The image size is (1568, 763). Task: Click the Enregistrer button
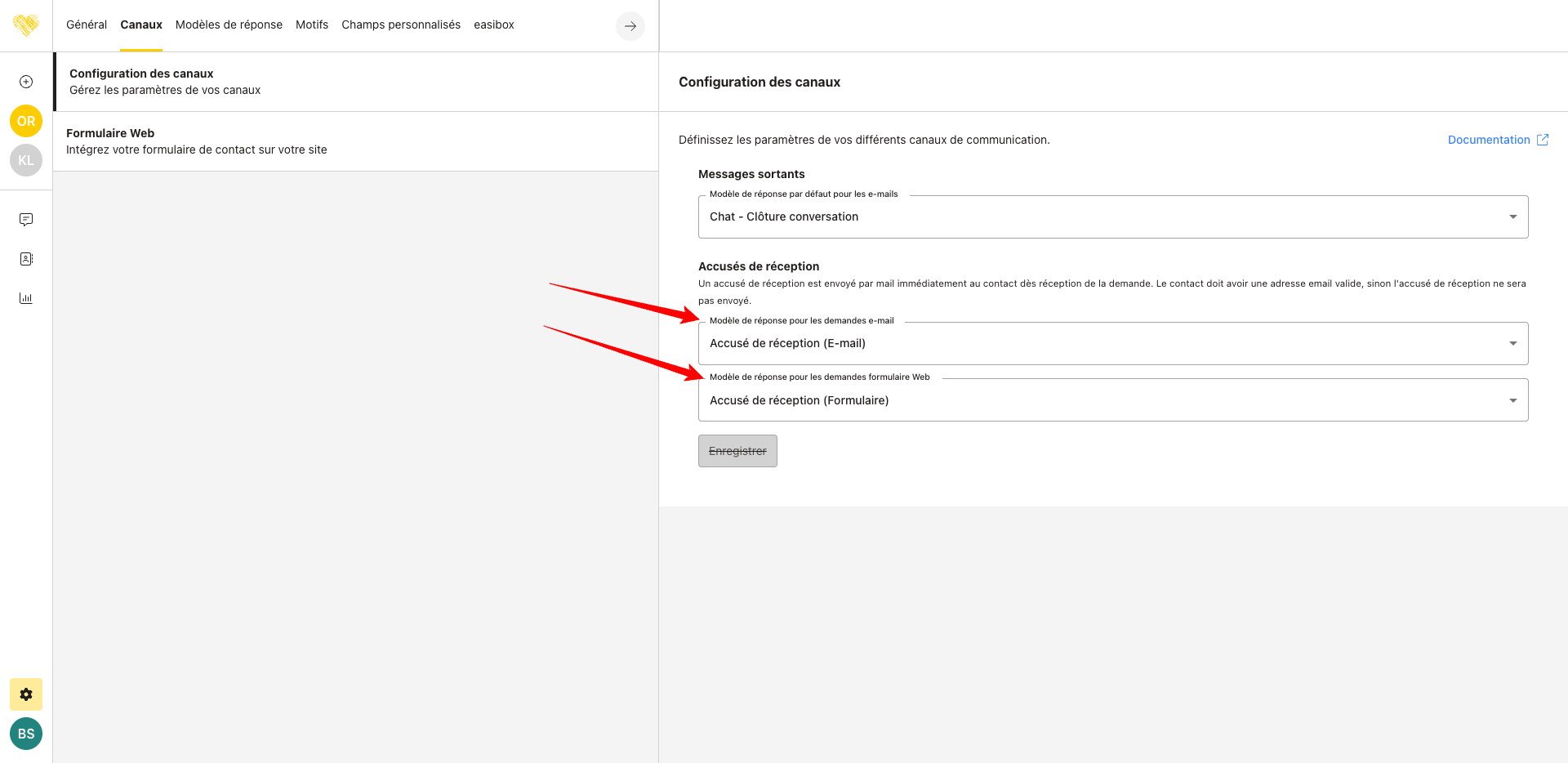(x=737, y=451)
